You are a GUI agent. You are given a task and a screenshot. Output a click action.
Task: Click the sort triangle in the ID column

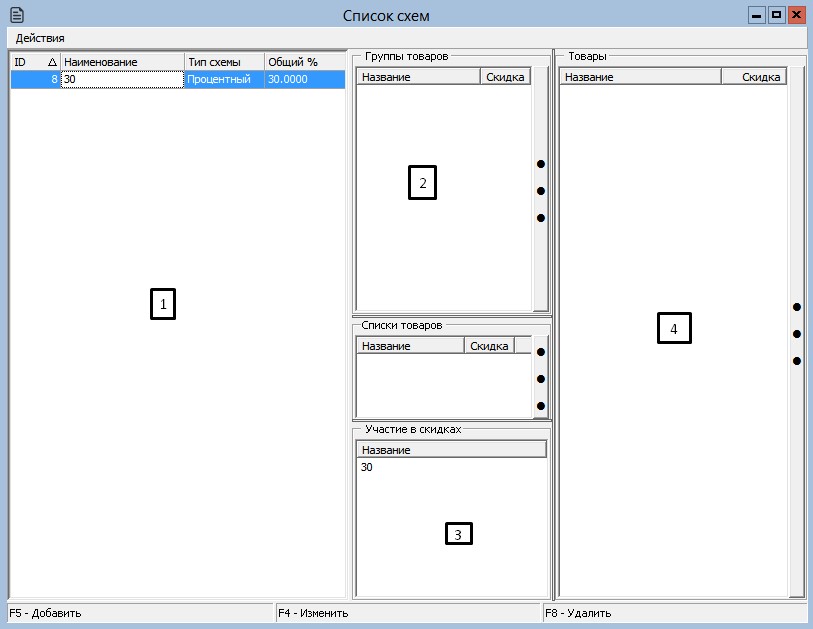(x=52, y=62)
